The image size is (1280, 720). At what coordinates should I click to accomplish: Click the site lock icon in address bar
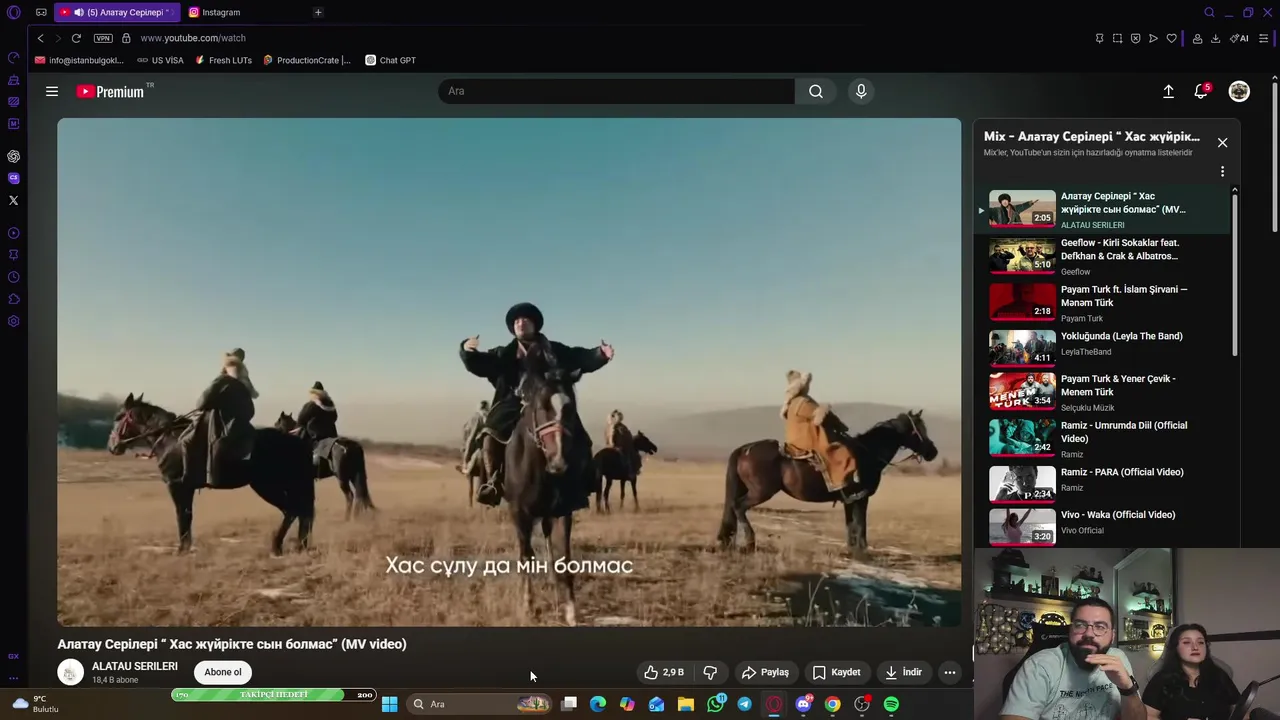(x=126, y=38)
